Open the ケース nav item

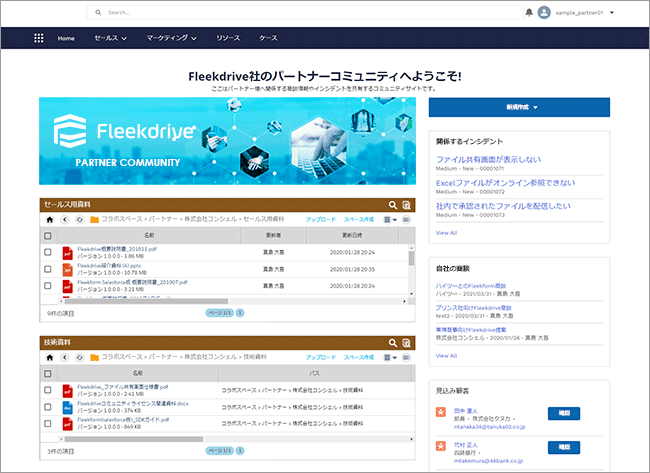(x=268, y=38)
